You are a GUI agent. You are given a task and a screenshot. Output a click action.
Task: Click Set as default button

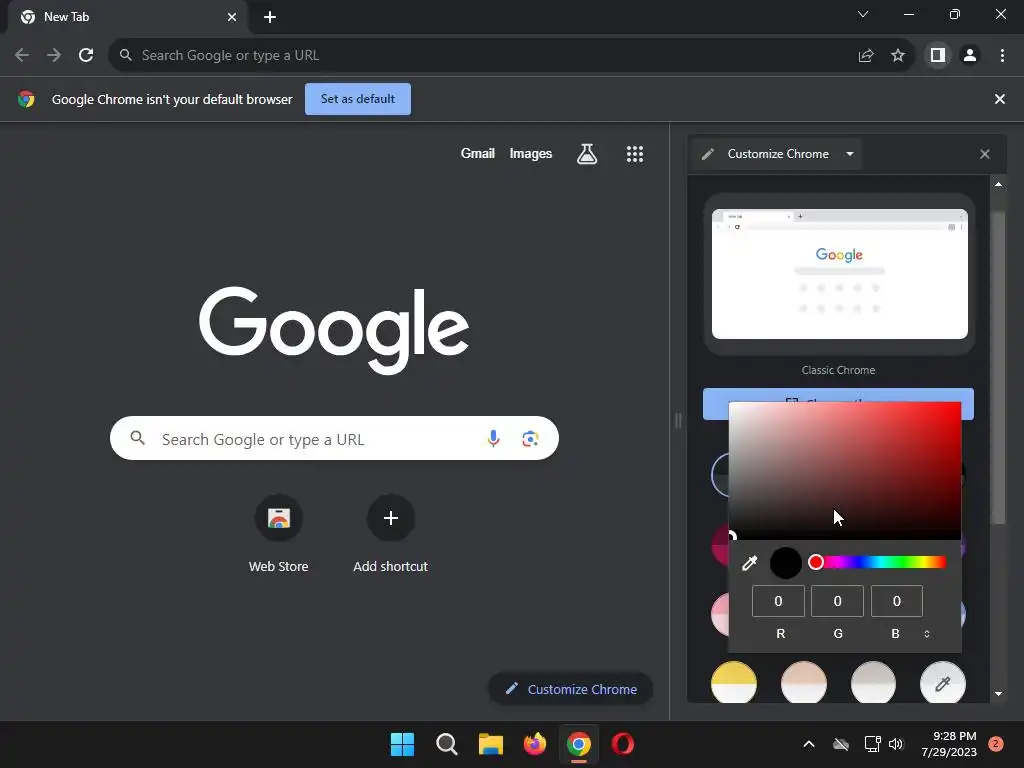point(358,99)
